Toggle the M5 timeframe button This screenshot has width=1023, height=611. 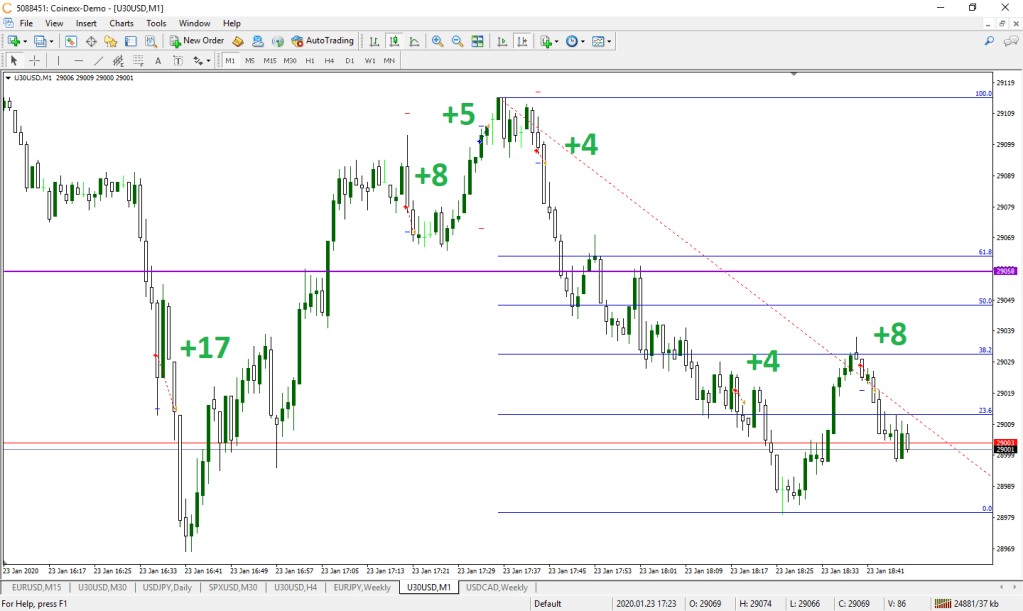click(250, 60)
